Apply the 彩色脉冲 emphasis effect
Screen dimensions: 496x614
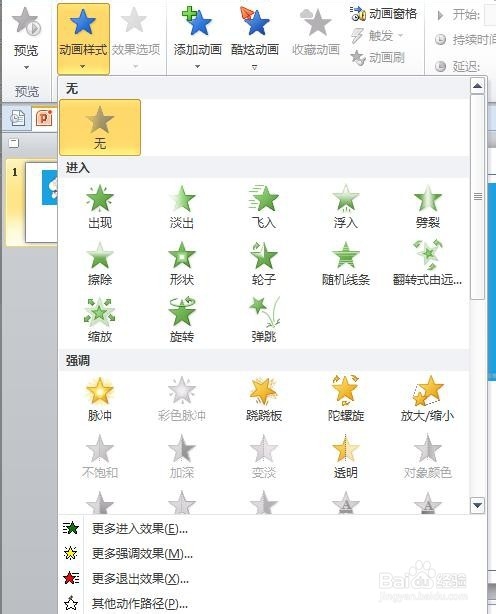tap(182, 399)
